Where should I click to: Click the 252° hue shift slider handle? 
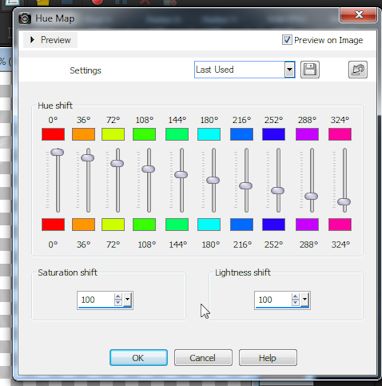277,191
